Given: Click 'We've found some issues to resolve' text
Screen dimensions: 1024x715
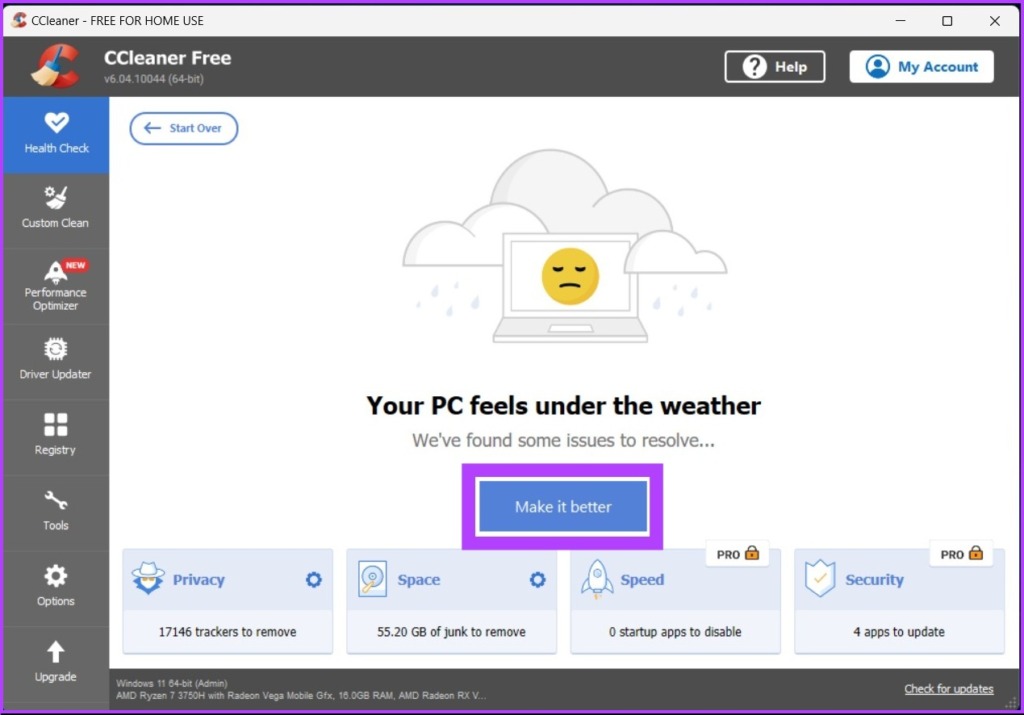Looking at the screenshot, I should pos(563,440).
